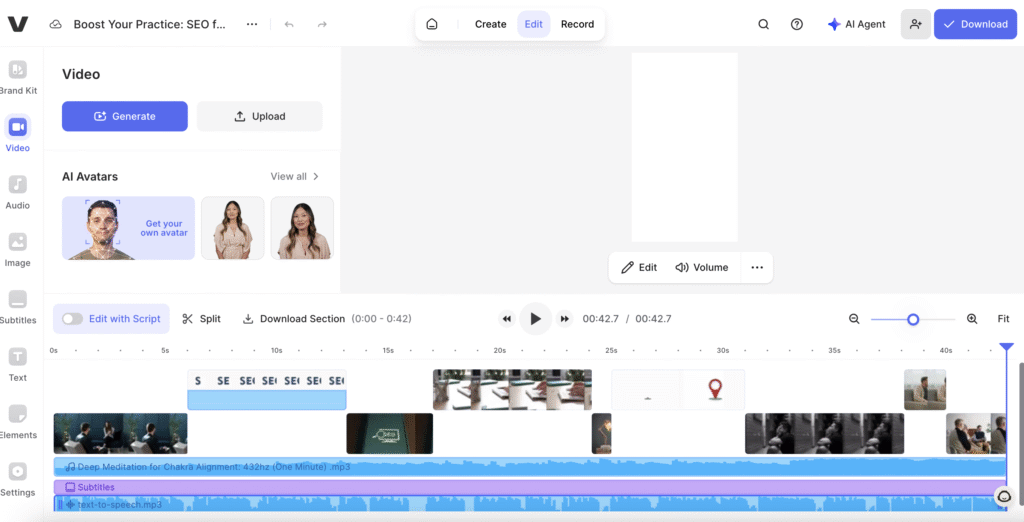Select the black-and-white video clip
The height and width of the screenshot is (522, 1024).
[824, 433]
